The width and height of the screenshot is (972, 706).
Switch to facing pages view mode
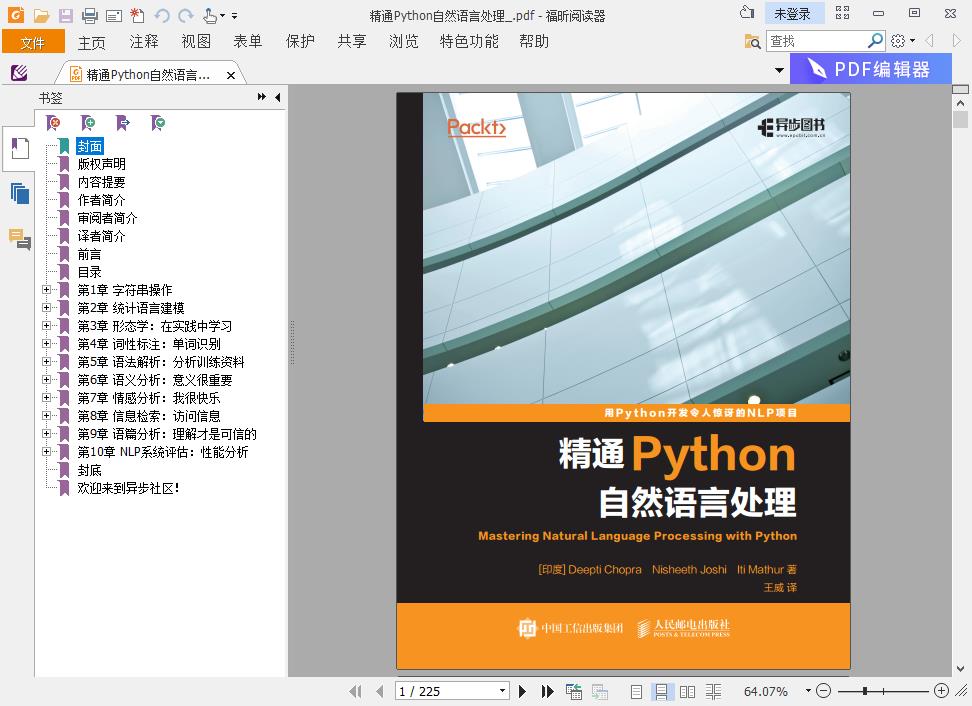pos(687,691)
